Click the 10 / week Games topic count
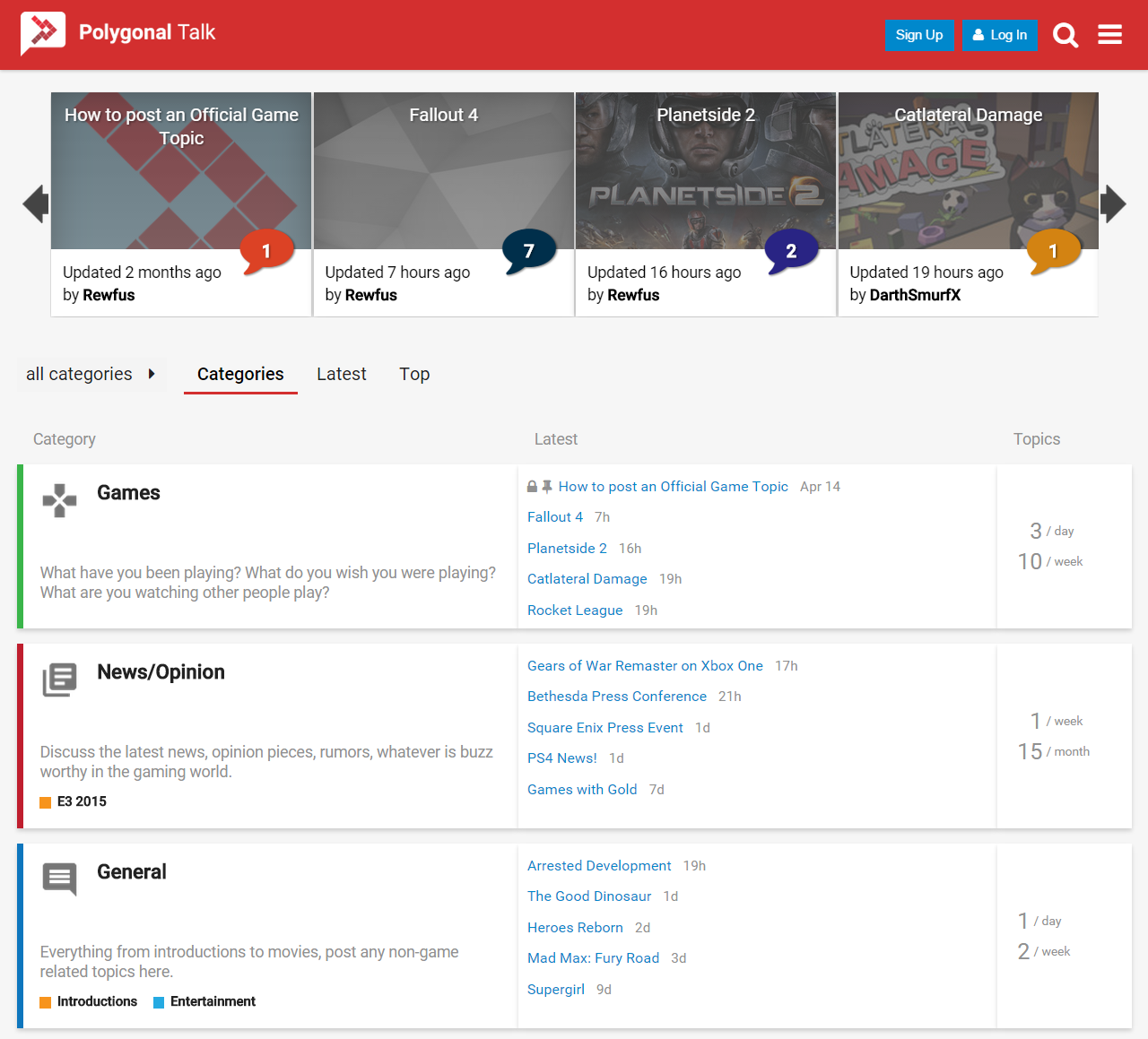Viewport: 1148px width, 1039px height. 1050,561
